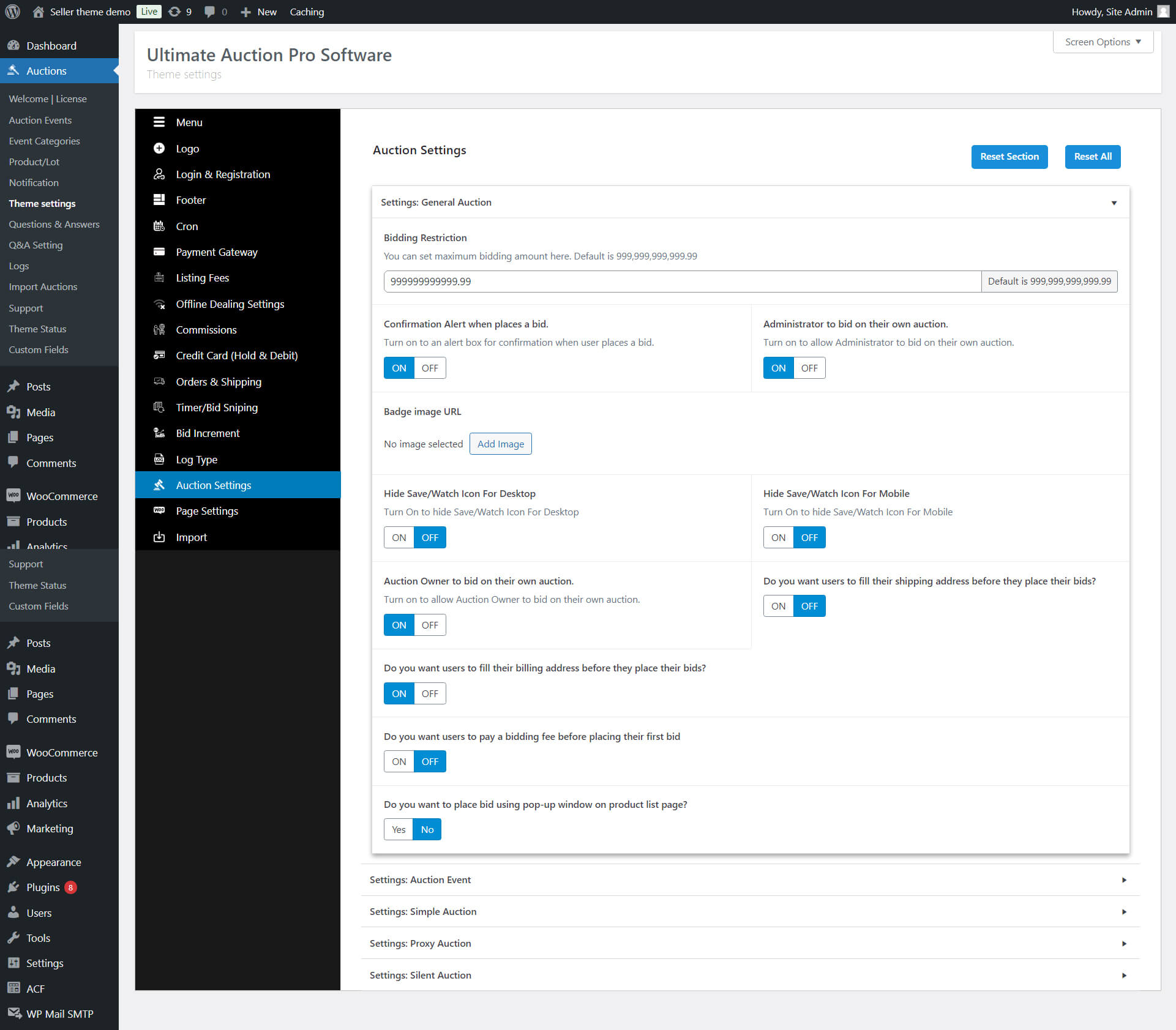1176x1030 pixels.
Task: Click the WP Mail SMTP envelope icon
Action: (x=13, y=1014)
